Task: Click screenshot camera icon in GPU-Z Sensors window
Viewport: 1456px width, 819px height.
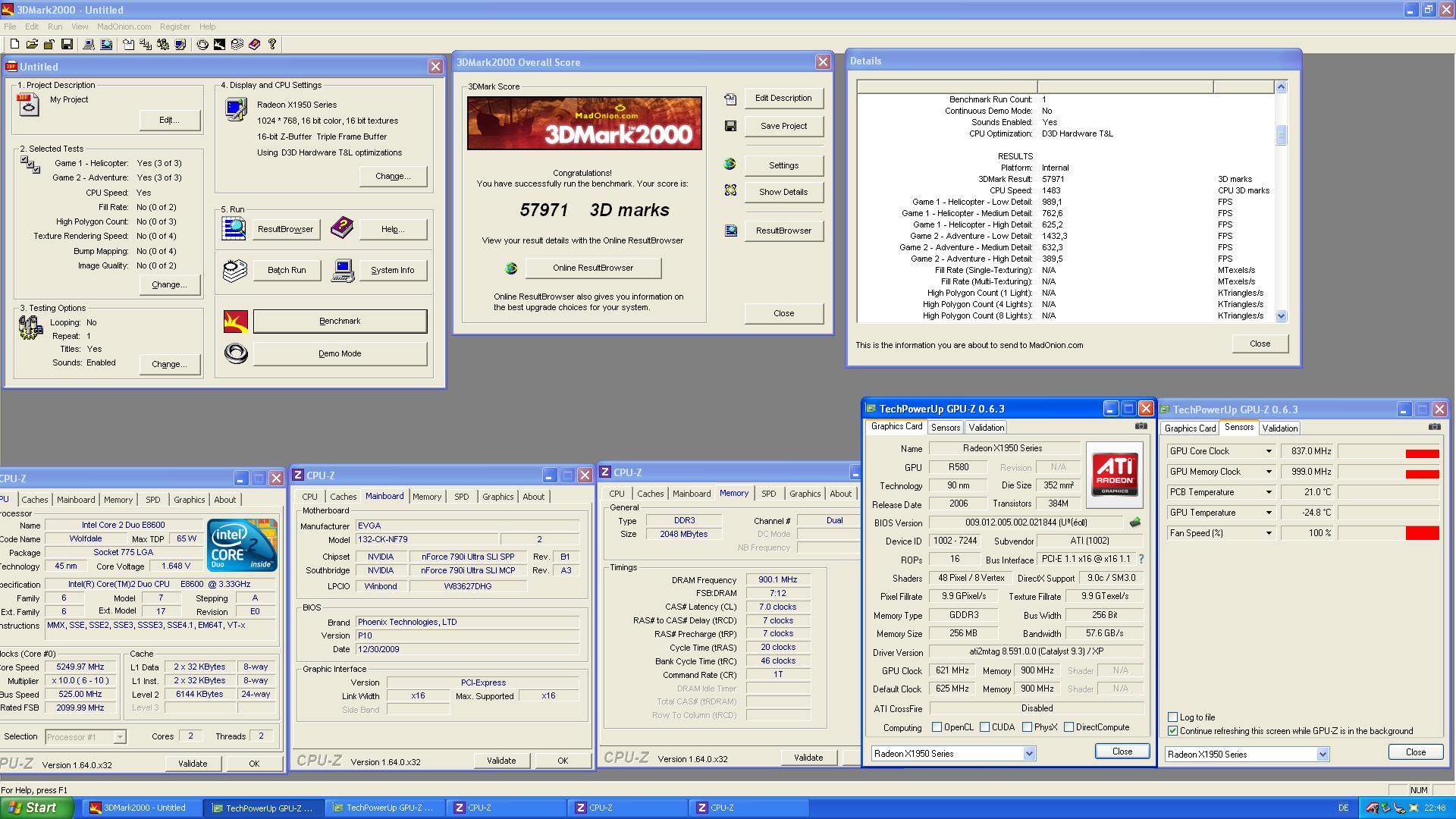Action: click(x=1434, y=427)
